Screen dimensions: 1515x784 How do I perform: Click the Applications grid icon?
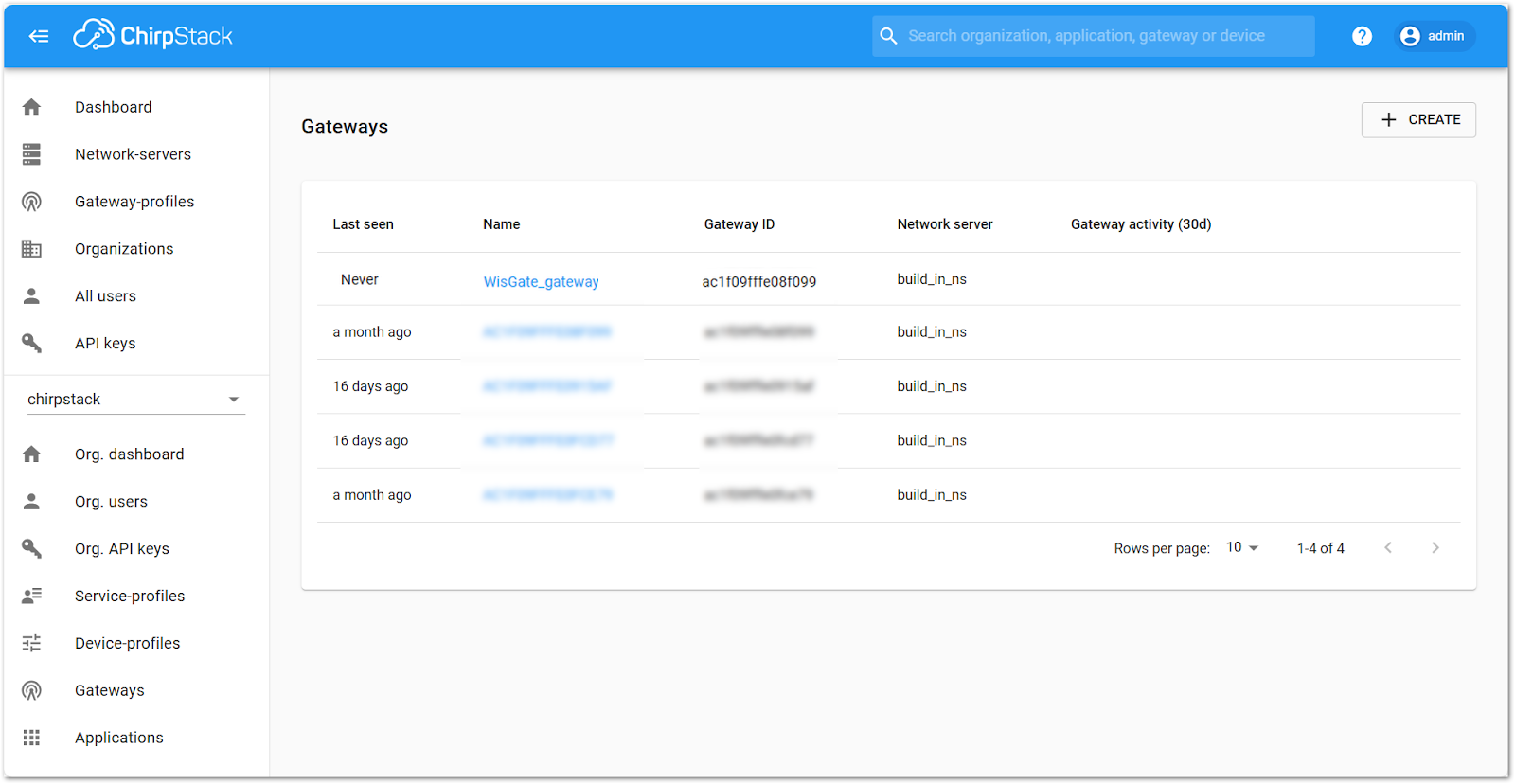pos(32,738)
